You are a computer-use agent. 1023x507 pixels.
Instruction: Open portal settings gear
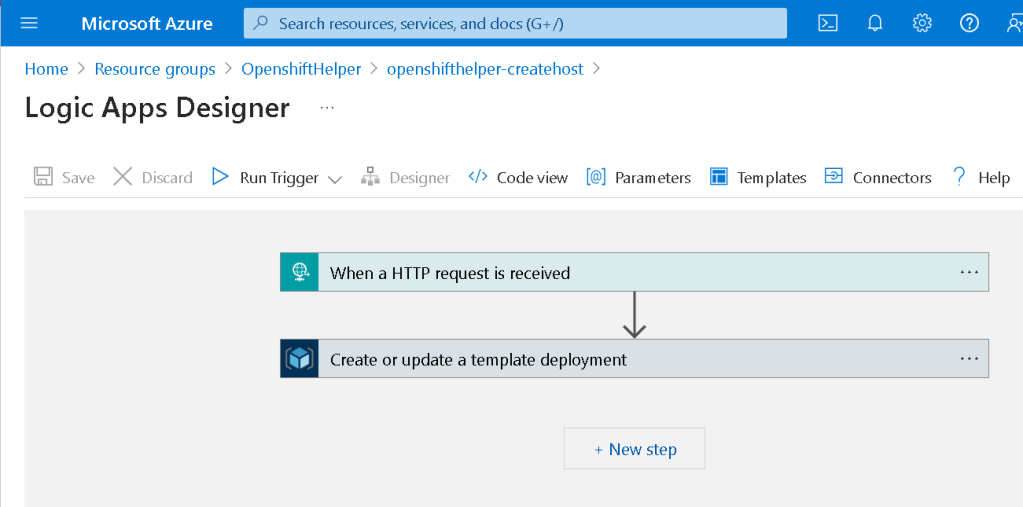point(922,23)
